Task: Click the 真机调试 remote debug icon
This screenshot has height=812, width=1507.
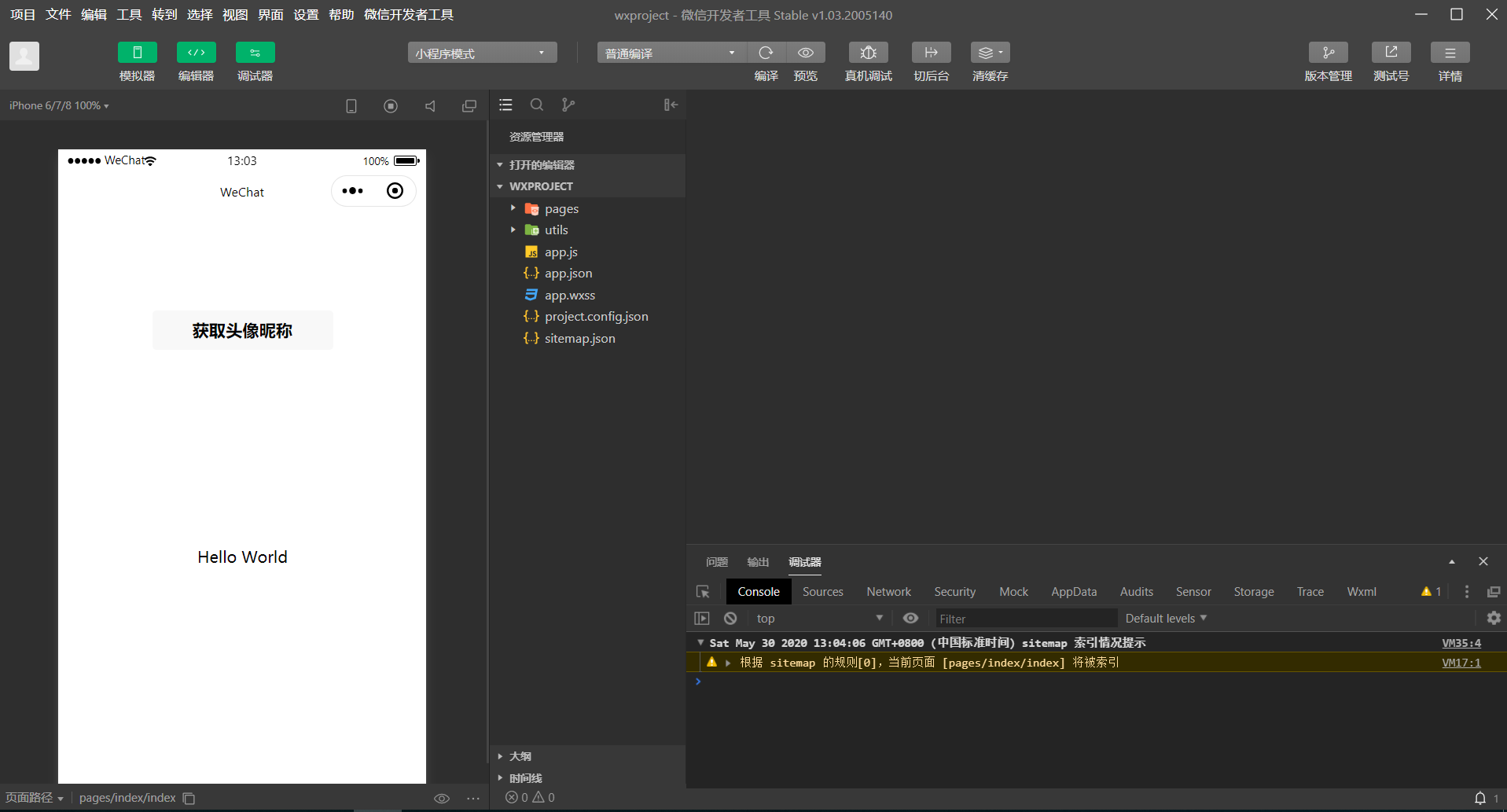Action: (x=869, y=53)
